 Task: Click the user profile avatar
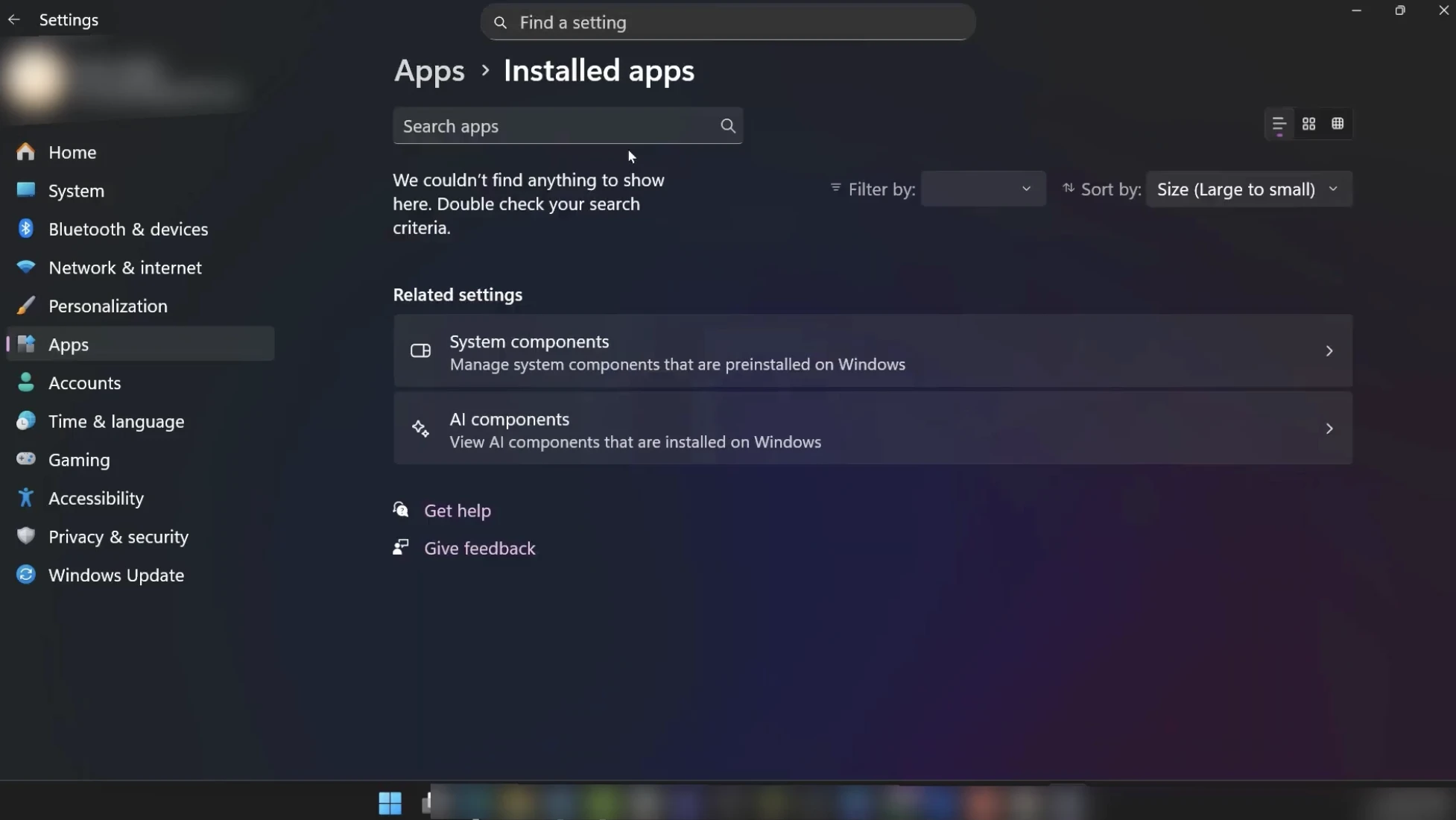pyautogui.click(x=34, y=79)
